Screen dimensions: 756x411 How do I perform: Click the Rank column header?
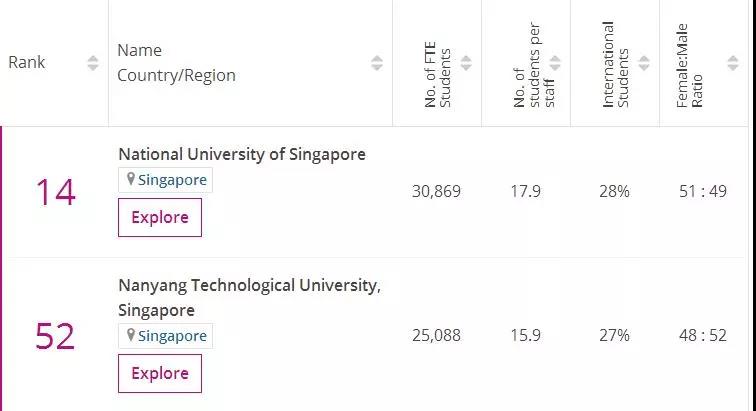[x=26, y=62]
